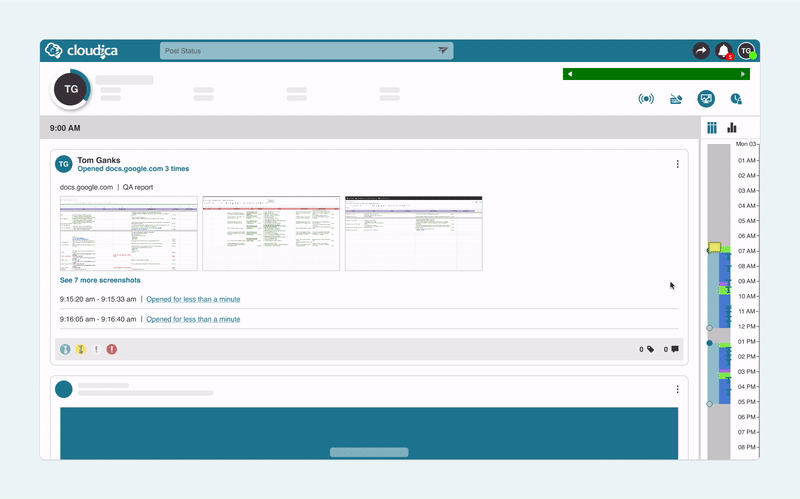Open the third QA report screenshot thumbnail
The height and width of the screenshot is (499, 800).
(414, 233)
